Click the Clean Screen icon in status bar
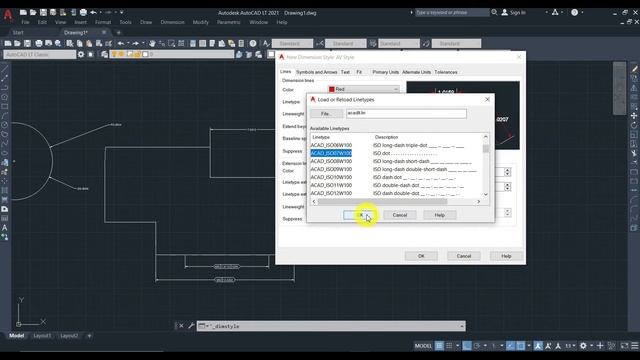The image size is (640, 360). pyautogui.click(x=624, y=346)
